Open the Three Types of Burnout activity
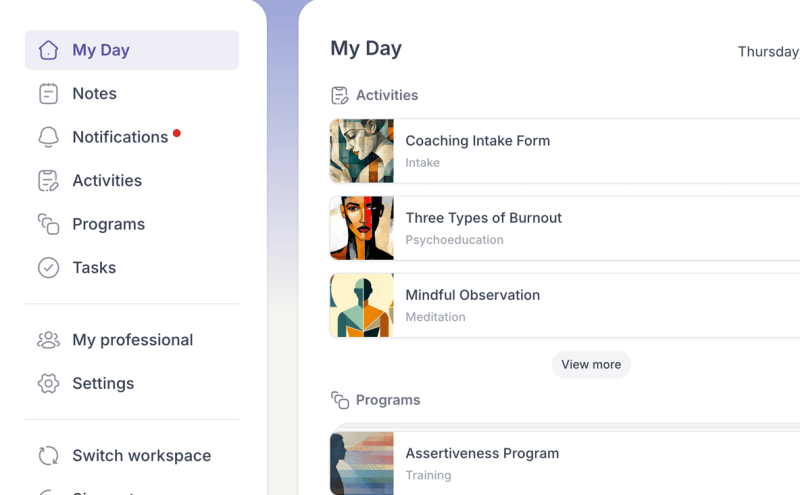Viewport: 800px width, 495px height. tap(484, 218)
